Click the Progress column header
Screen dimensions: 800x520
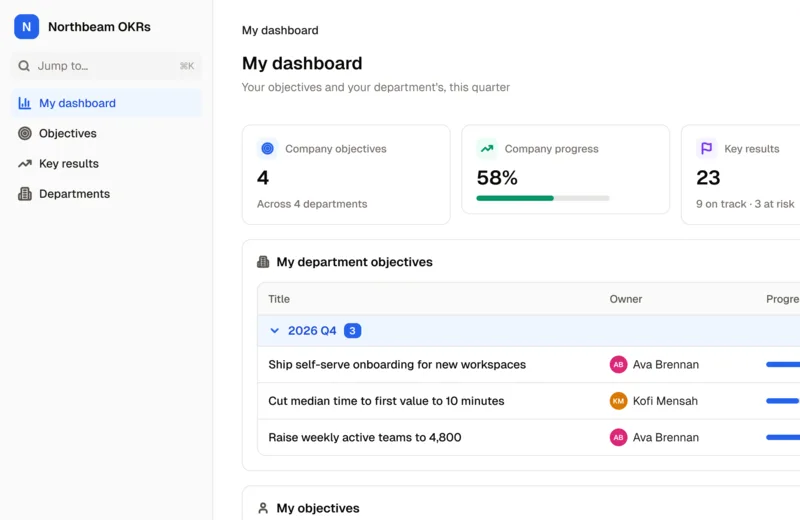[x=783, y=299]
